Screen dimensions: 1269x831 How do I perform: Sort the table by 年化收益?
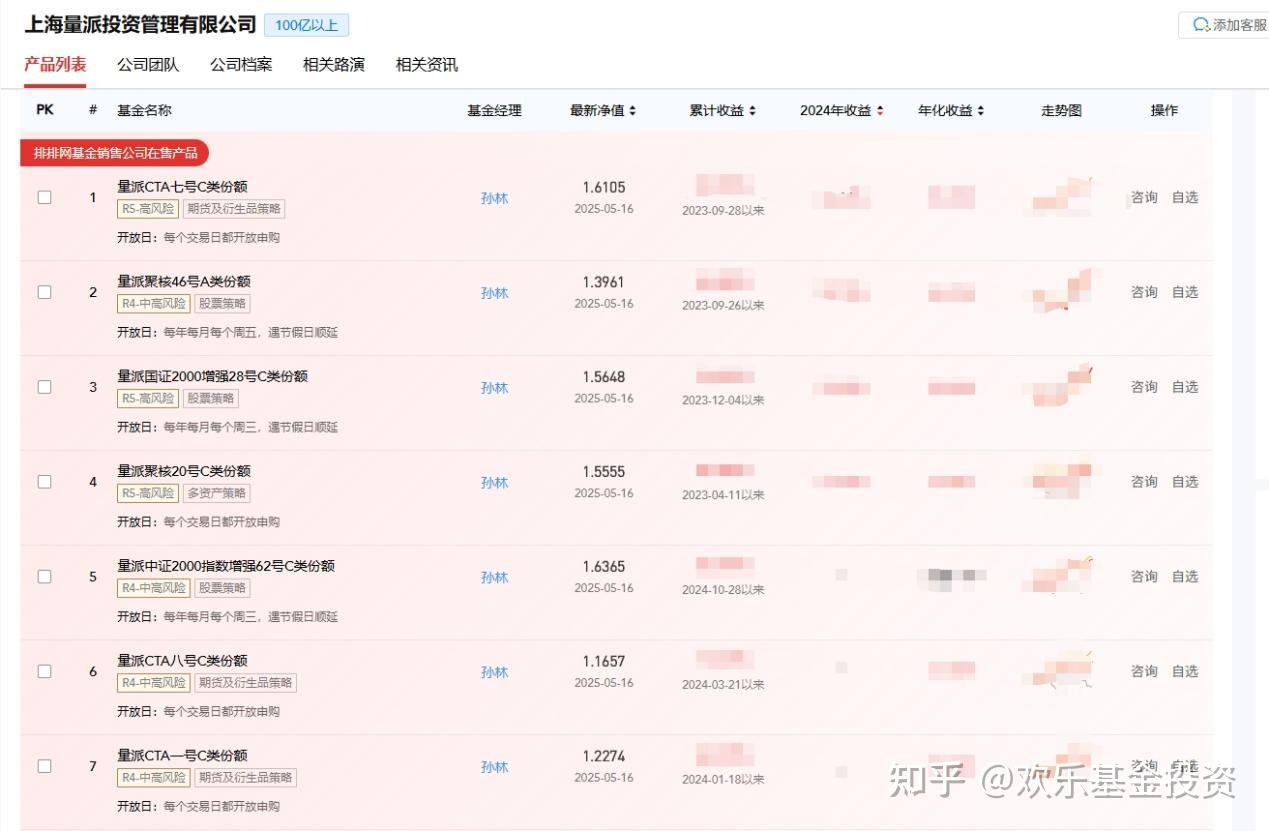point(951,110)
